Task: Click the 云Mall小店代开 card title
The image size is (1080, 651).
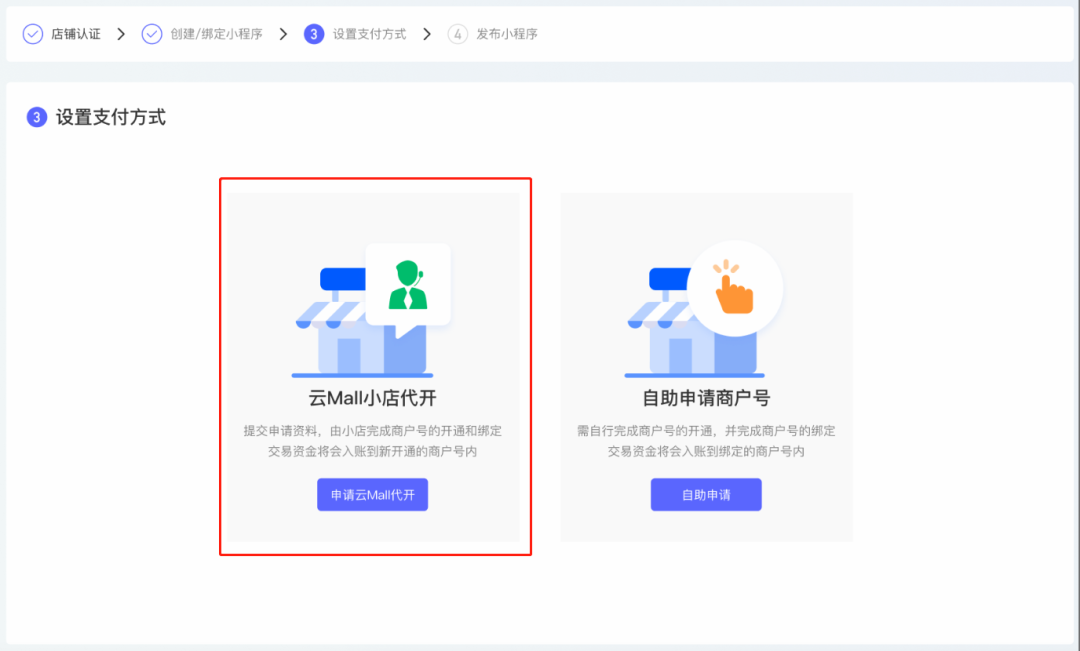Action: pyautogui.click(x=372, y=398)
